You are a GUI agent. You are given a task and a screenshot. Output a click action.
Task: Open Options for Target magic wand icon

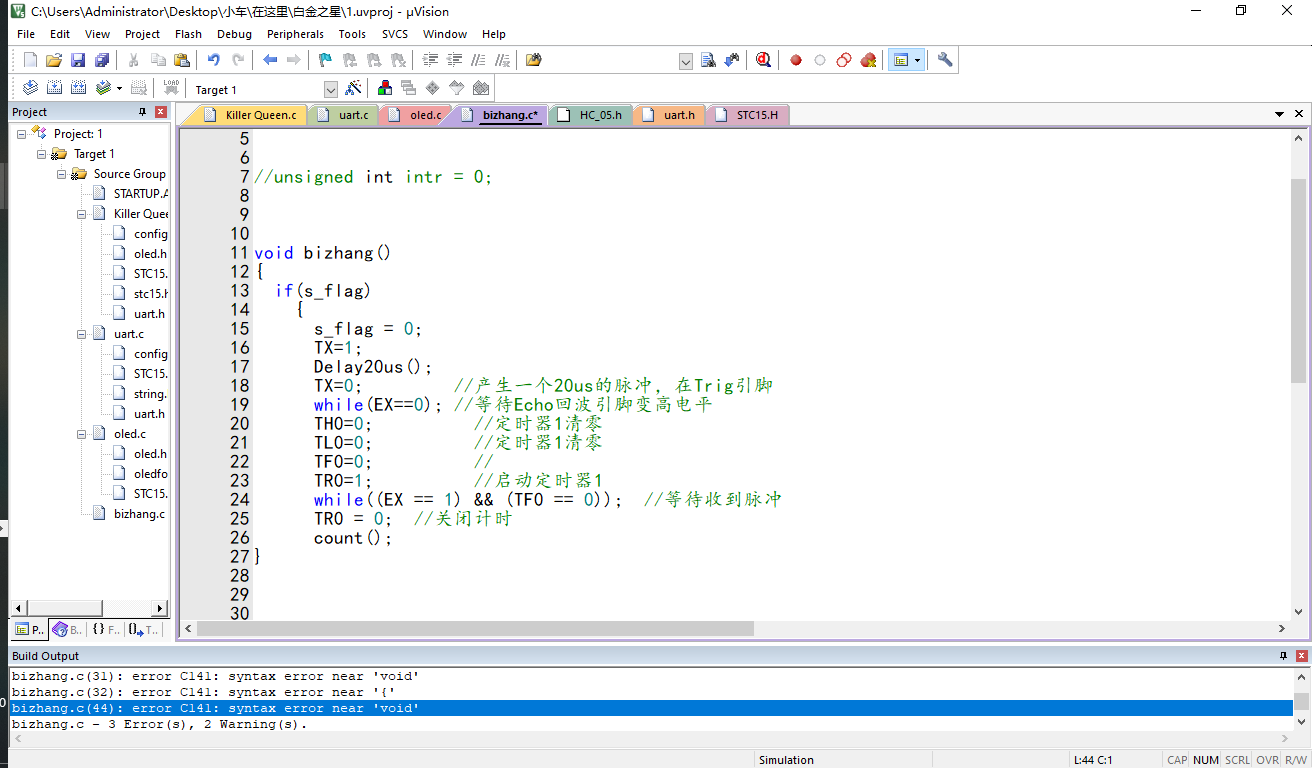pos(353,88)
